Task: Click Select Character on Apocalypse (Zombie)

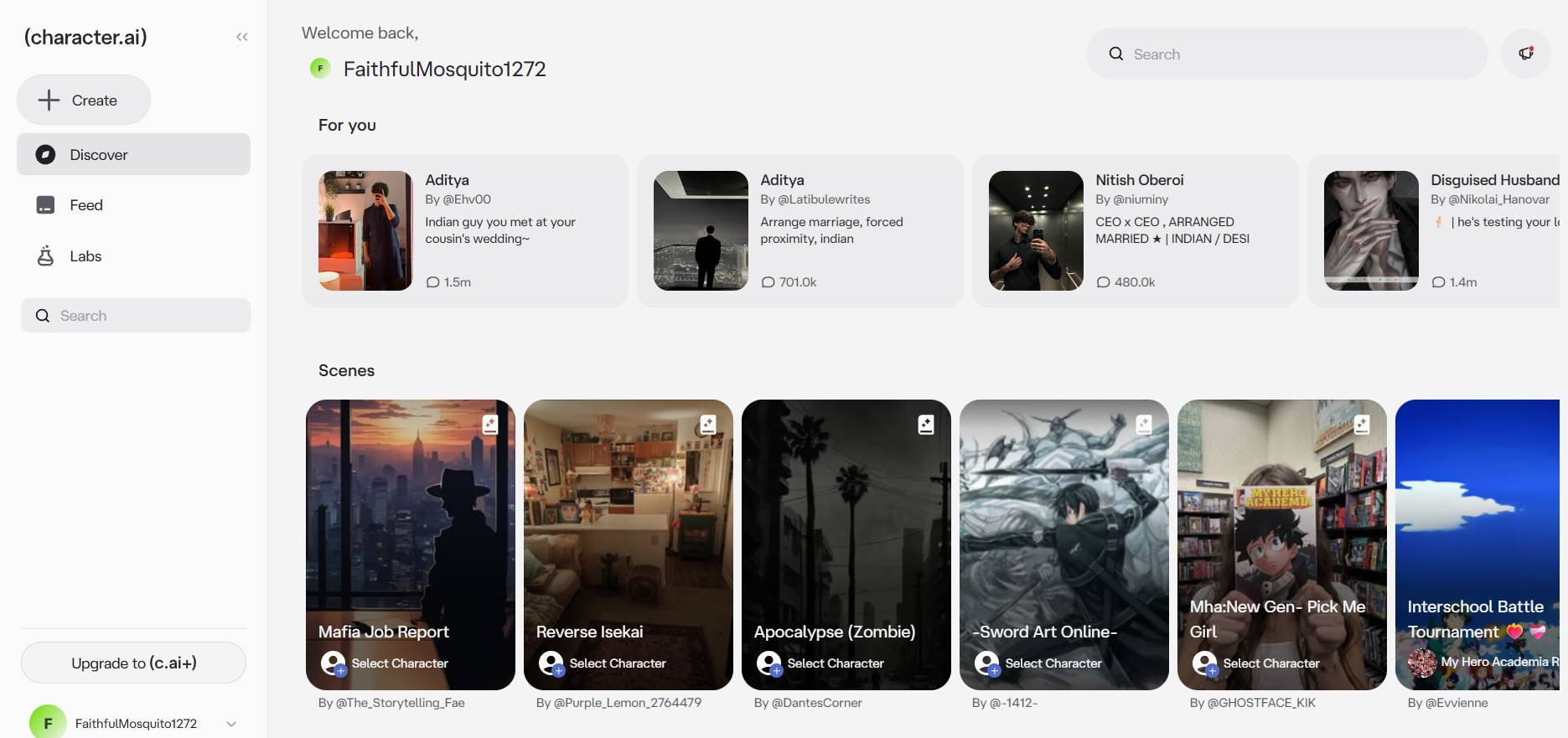Action: (836, 663)
